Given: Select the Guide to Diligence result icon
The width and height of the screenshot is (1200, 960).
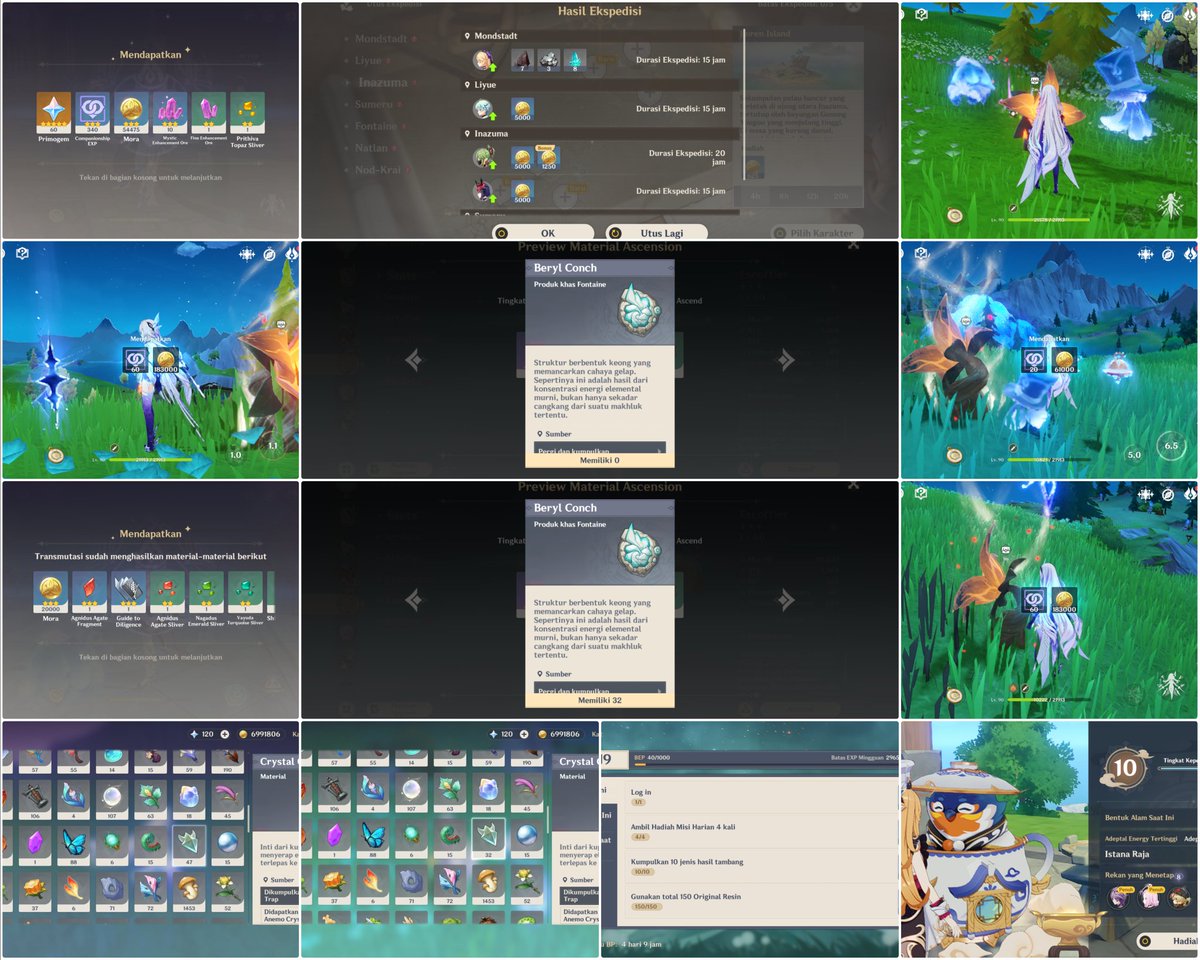Looking at the screenshot, I should pos(129,593).
